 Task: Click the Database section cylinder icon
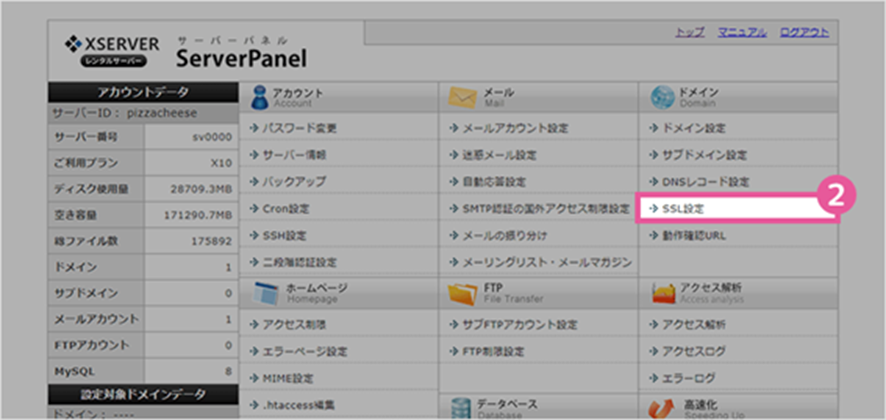(x=461, y=408)
